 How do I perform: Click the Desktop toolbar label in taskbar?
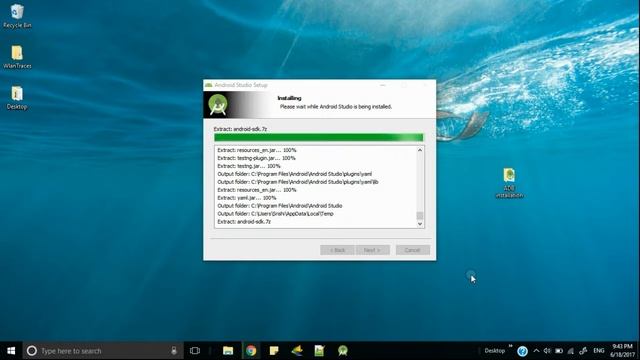pyautogui.click(x=494, y=351)
